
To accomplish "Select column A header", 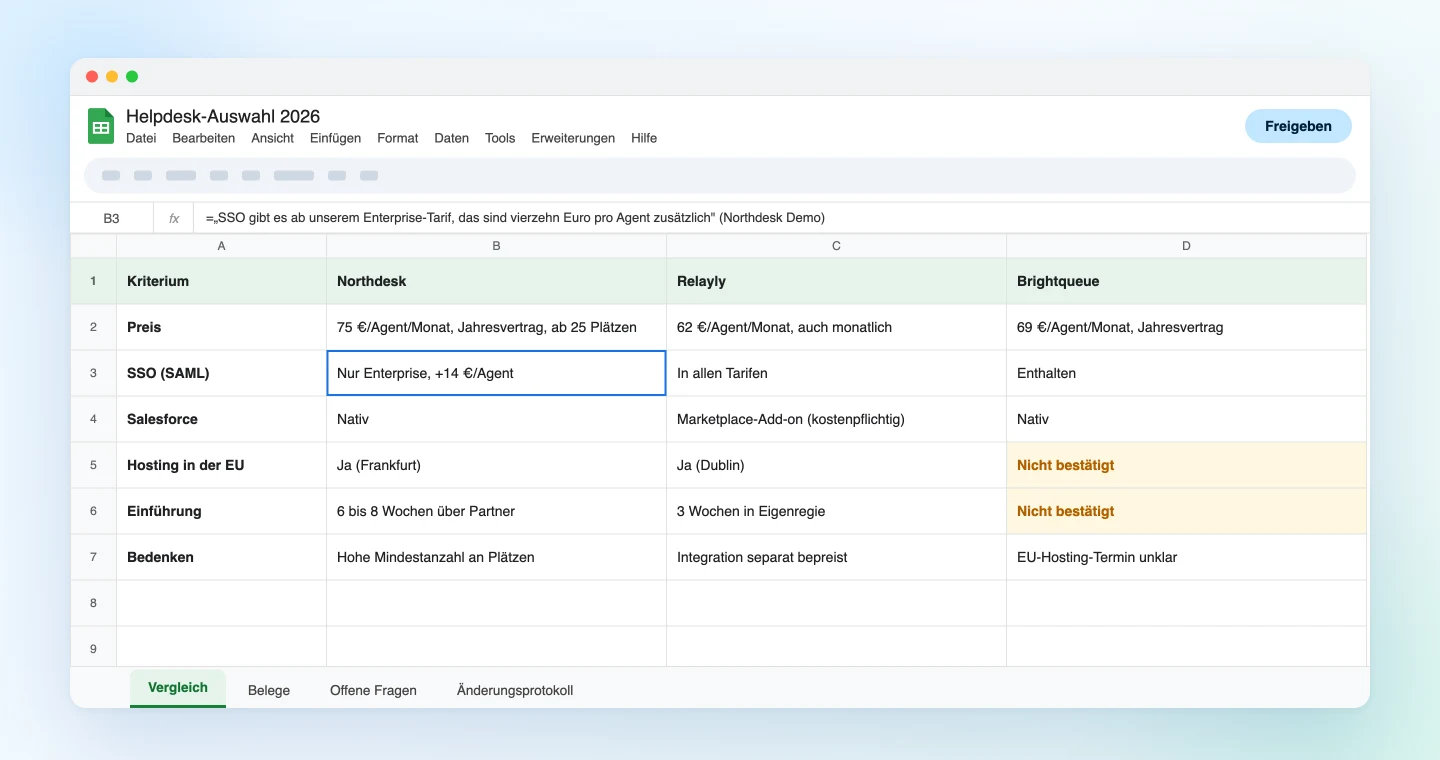I will [x=222, y=246].
